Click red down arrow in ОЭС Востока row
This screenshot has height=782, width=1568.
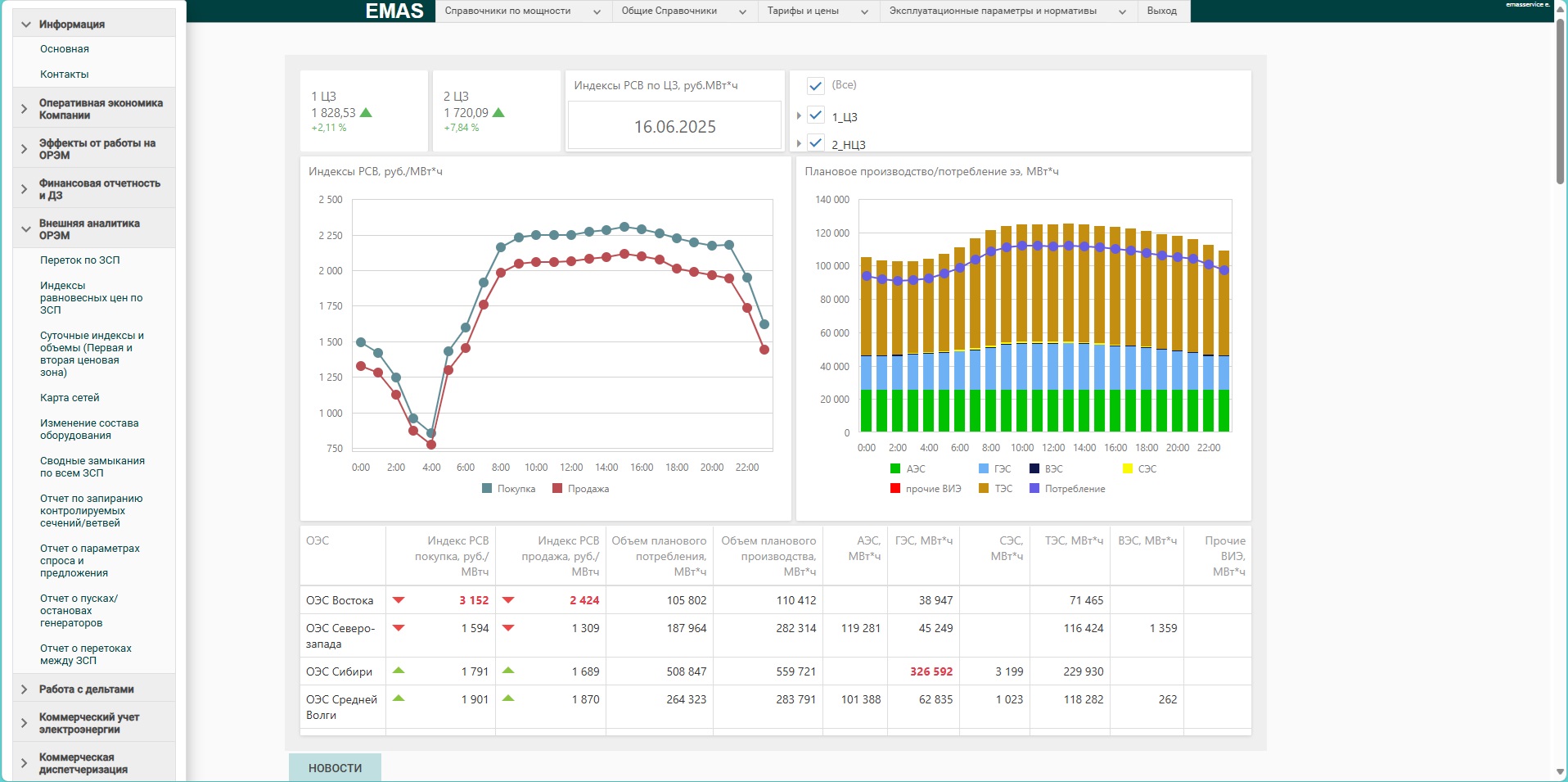pos(399,600)
